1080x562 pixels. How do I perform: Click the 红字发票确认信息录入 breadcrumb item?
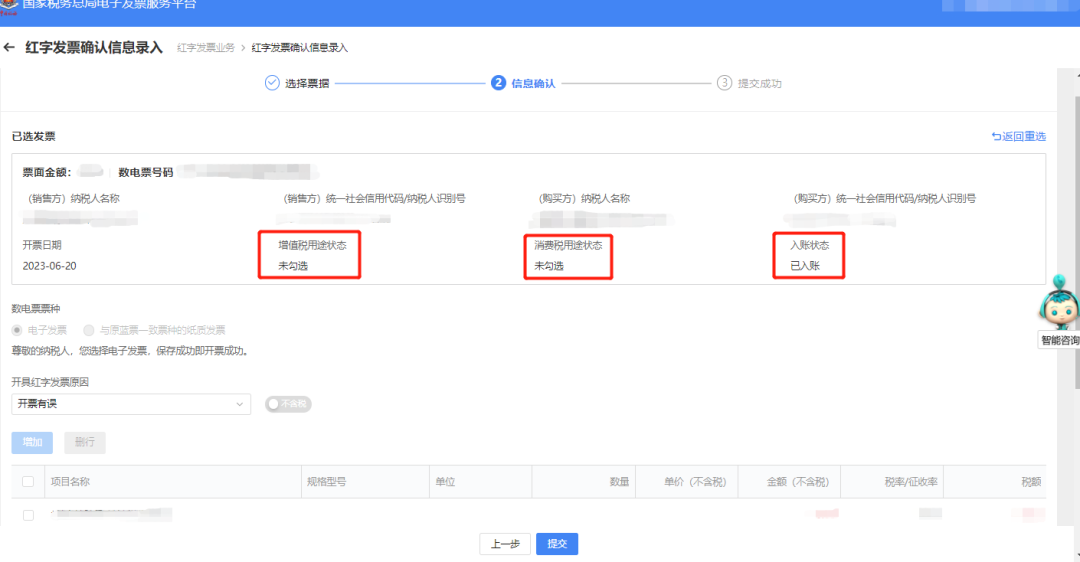[299, 48]
